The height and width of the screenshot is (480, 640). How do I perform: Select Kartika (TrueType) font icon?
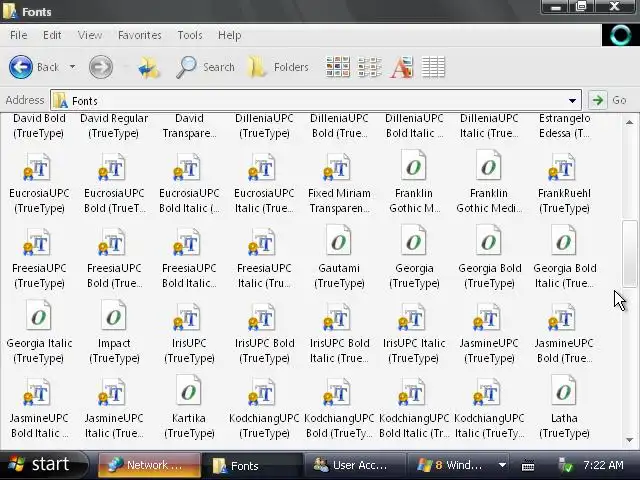(x=189, y=391)
